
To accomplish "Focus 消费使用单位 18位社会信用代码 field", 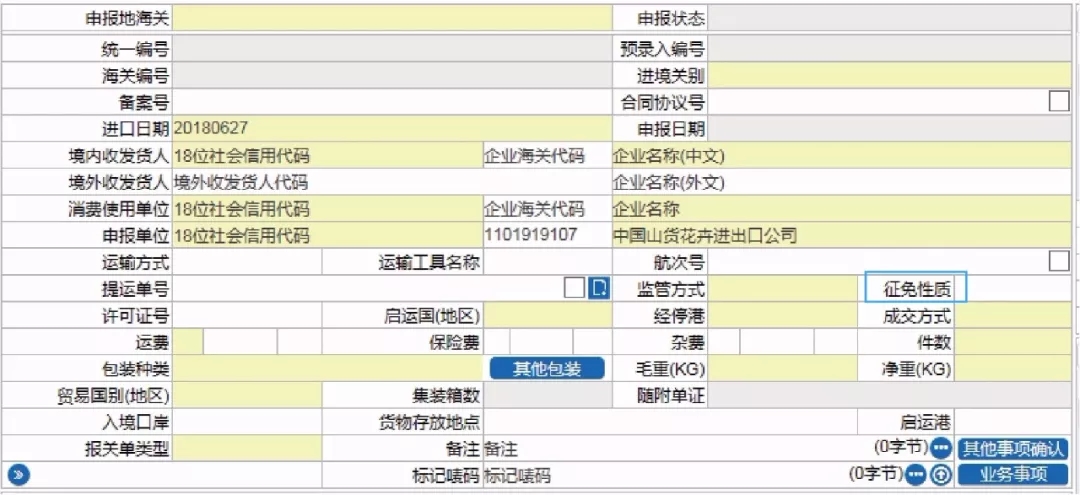I will 327,209.
